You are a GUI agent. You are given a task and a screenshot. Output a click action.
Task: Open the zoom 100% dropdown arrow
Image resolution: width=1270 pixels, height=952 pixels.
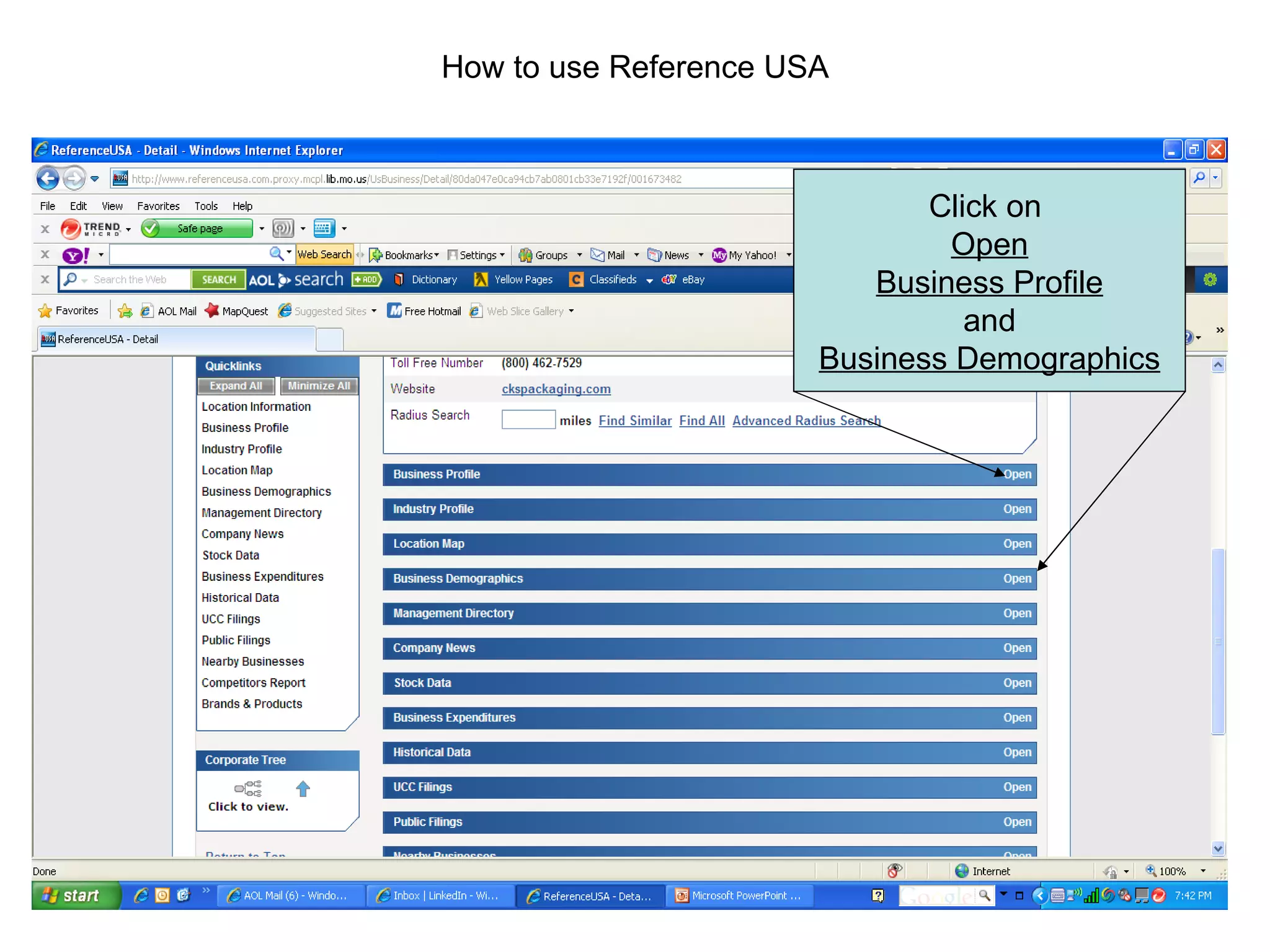pyautogui.click(x=1203, y=871)
